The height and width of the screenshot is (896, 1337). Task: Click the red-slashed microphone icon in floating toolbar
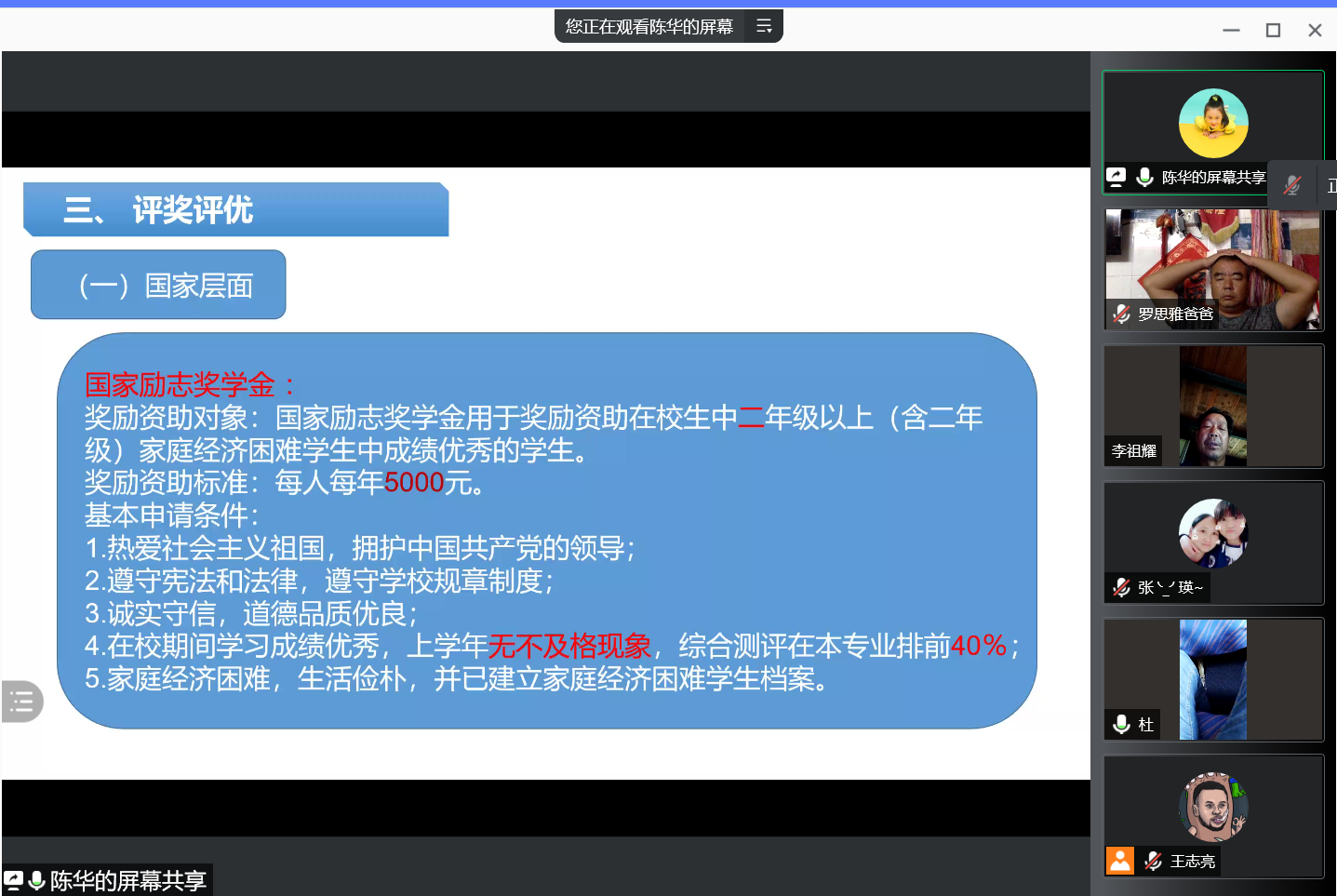(x=1292, y=184)
